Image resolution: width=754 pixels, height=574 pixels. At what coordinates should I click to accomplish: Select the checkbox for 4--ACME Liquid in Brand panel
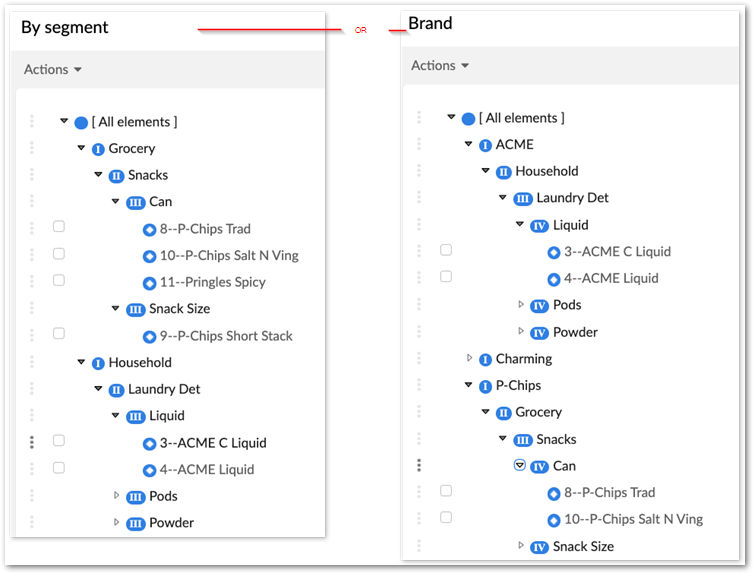pyautogui.click(x=446, y=276)
